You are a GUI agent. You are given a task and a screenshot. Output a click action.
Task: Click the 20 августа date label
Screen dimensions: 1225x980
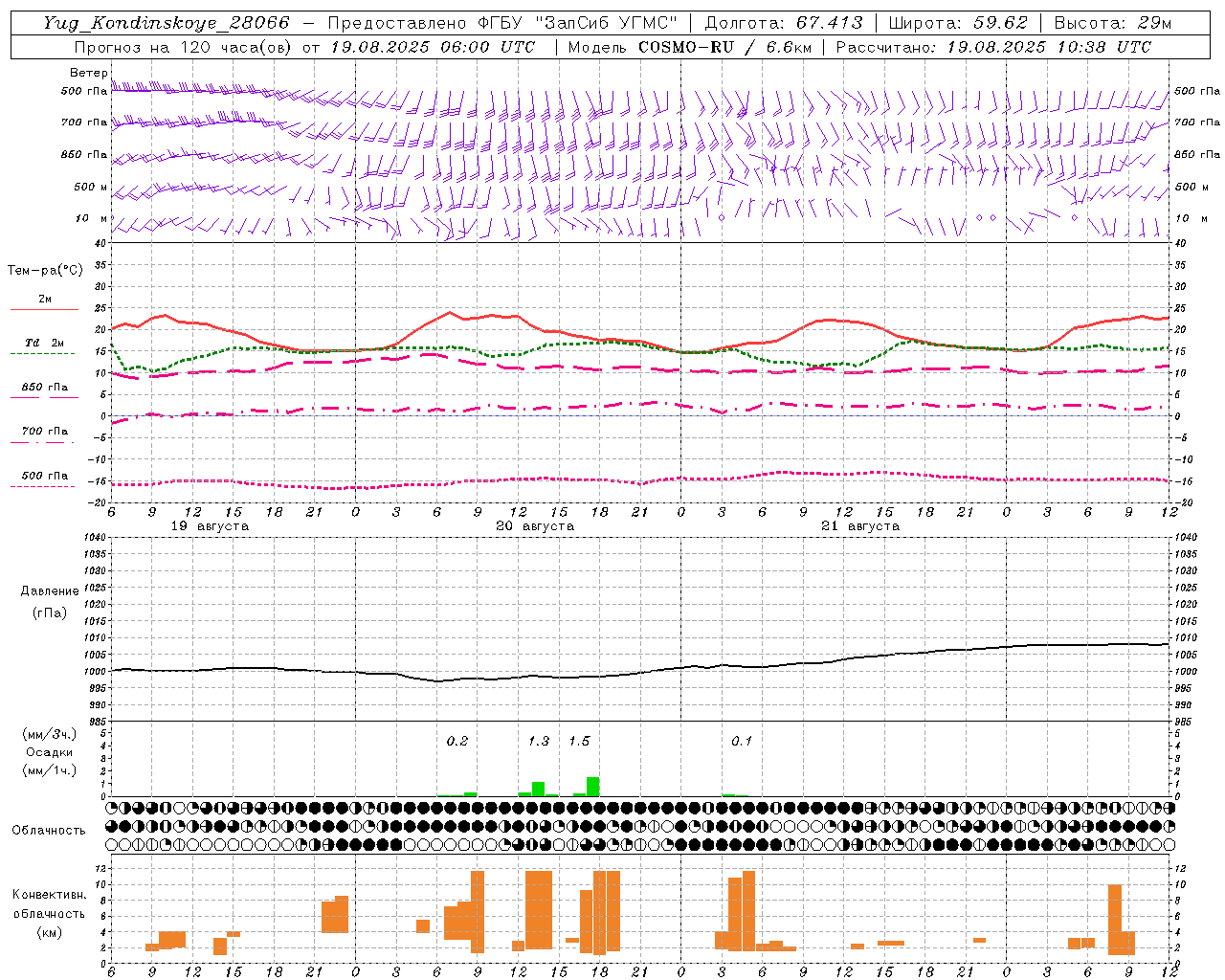tap(535, 526)
